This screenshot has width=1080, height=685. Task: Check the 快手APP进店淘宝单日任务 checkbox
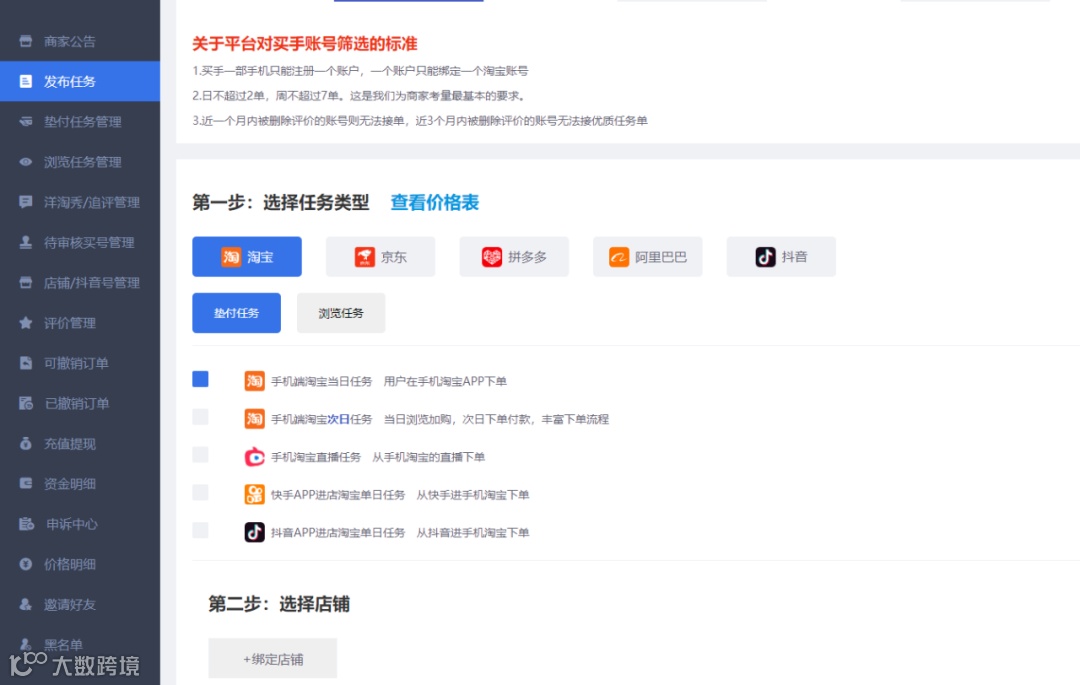pyautogui.click(x=200, y=493)
